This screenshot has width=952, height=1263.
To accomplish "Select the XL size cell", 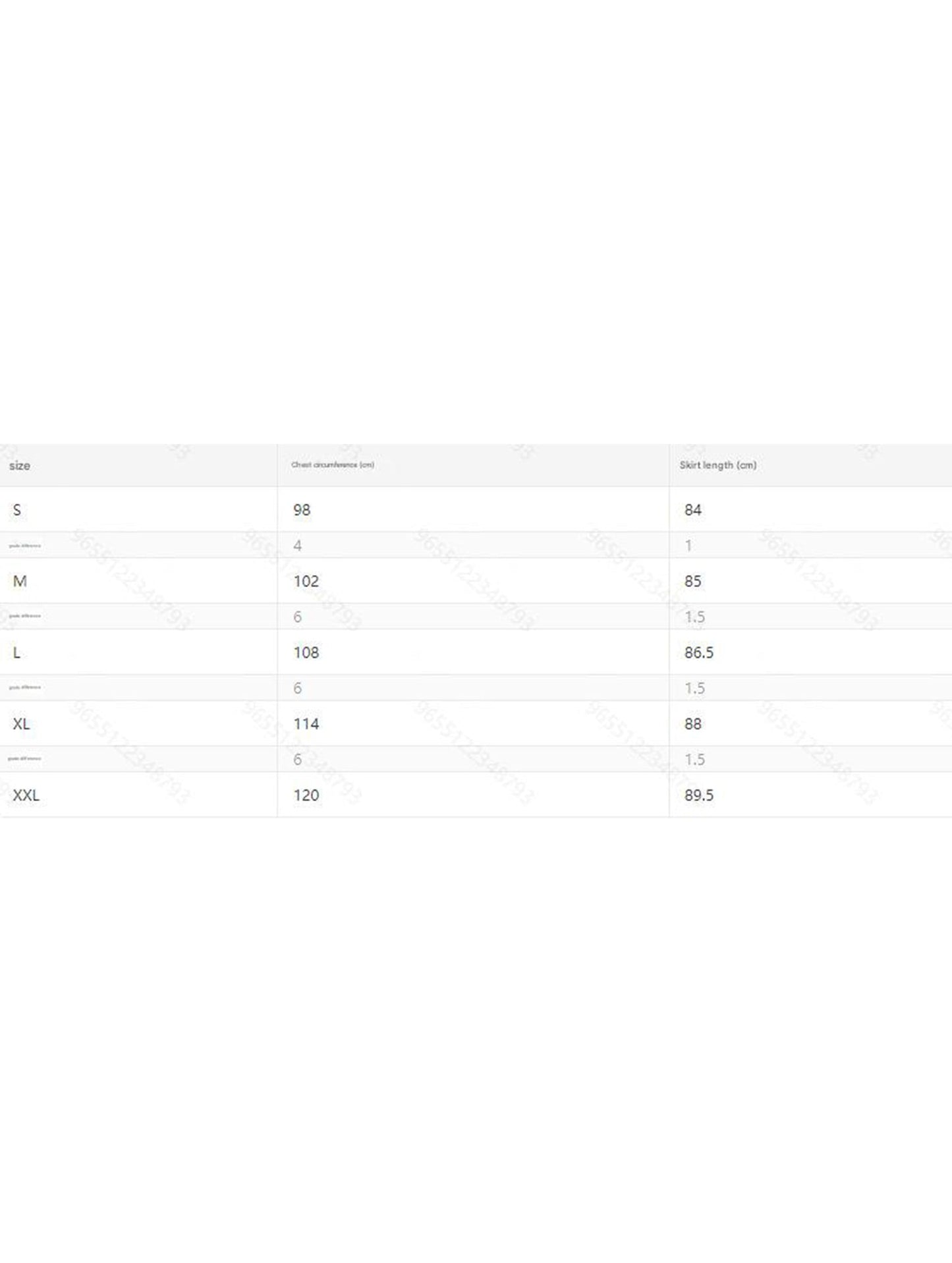I will click(x=21, y=723).
